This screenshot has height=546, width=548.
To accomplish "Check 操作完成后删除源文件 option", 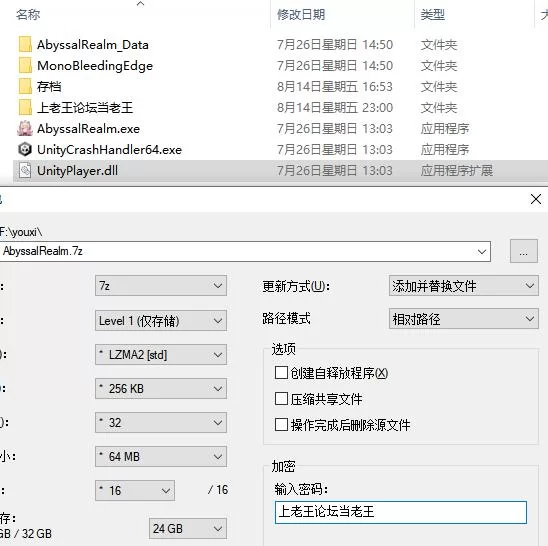I will point(281,425).
